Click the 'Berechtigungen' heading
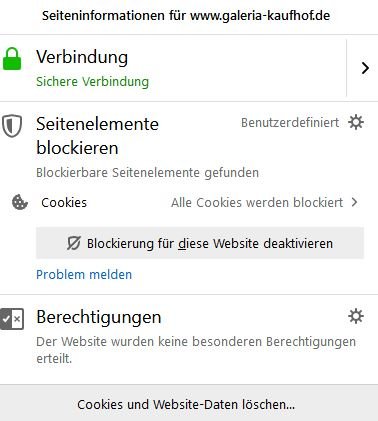The image size is (378, 421). (x=99, y=317)
